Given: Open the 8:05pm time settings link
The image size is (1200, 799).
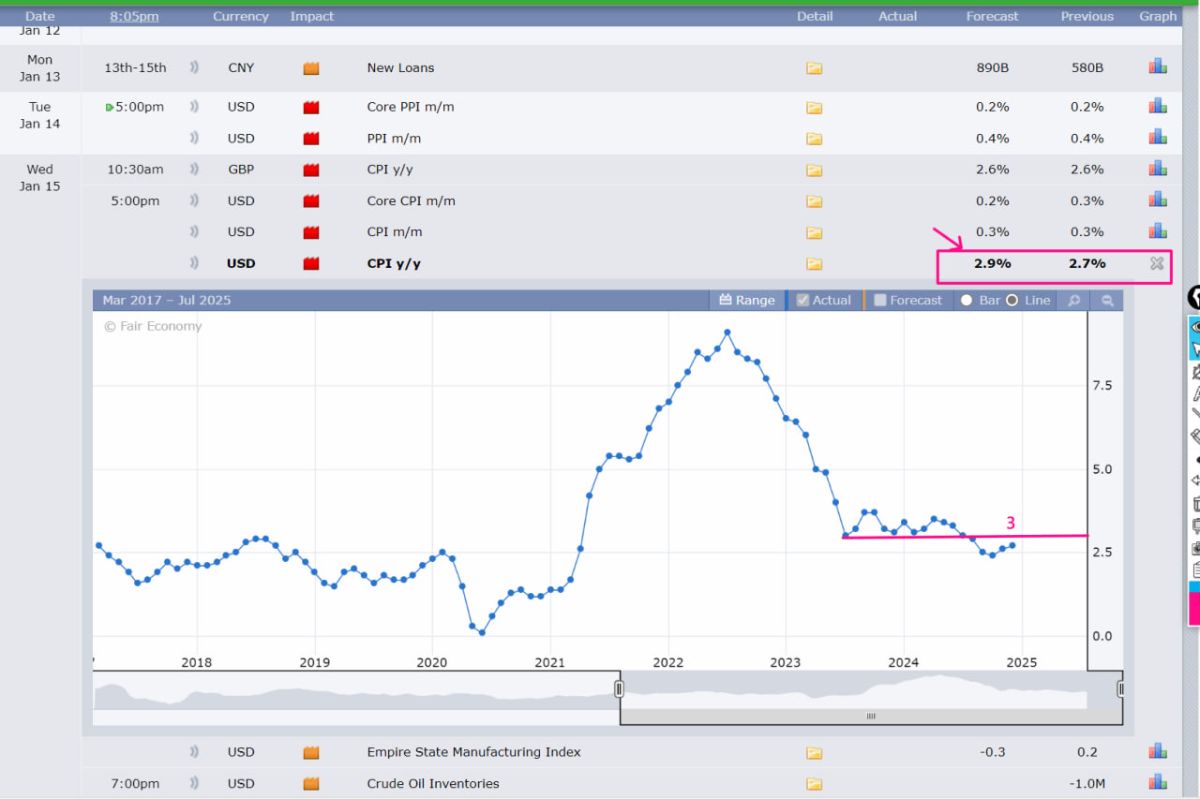Looking at the screenshot, I should pos(134,16).
